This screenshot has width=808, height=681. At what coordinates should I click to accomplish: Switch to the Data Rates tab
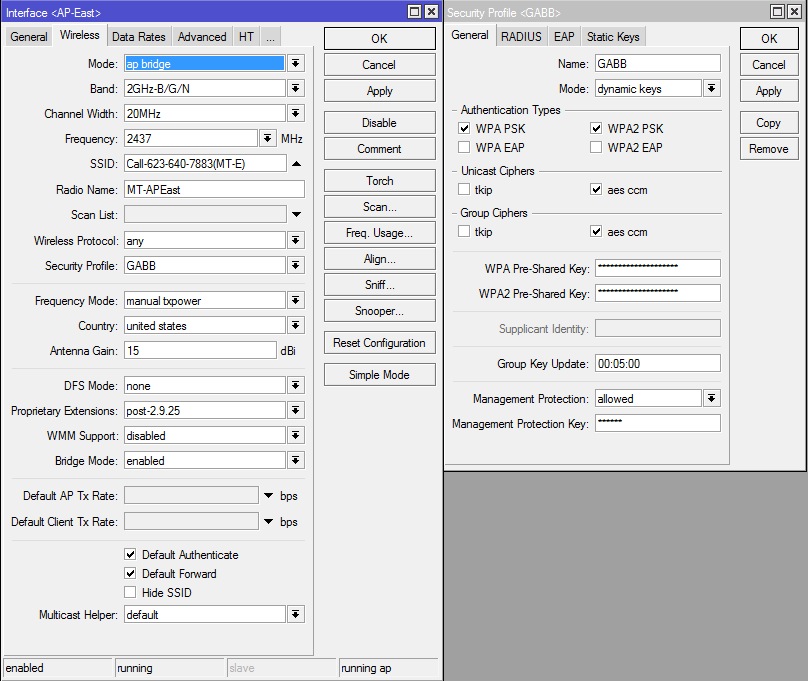tap(138, 36)
